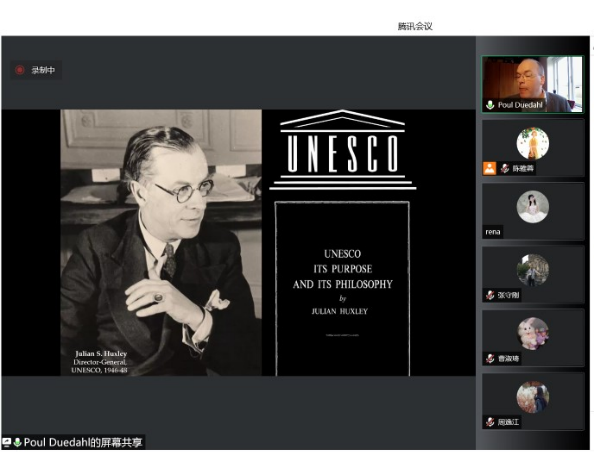Viewport: 594px width, 468px height.
Task: Click the orange host badge icon
Action: pos(489,168)
